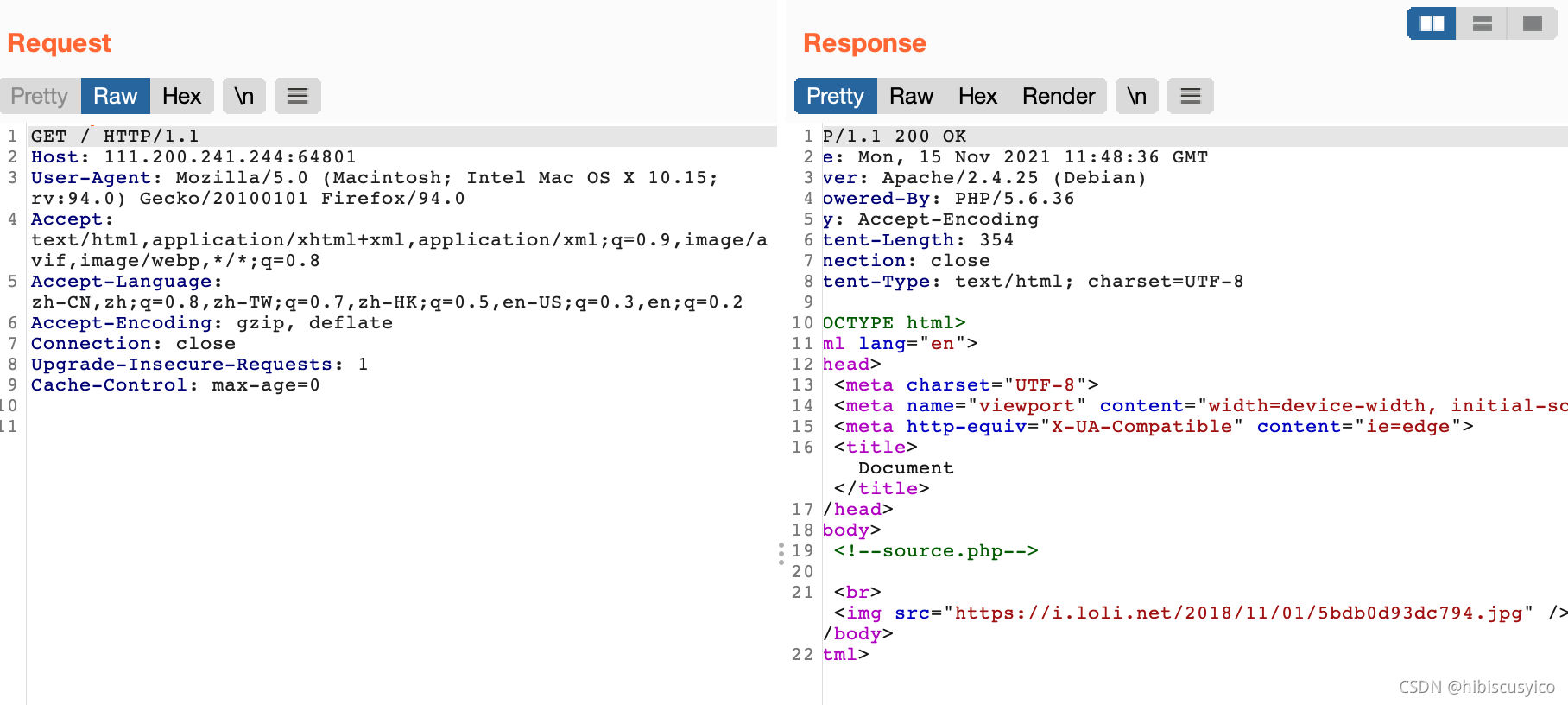Click the 'Cache-Control: max-age=0' line
Screen dimensions: 1568x705
175,385
